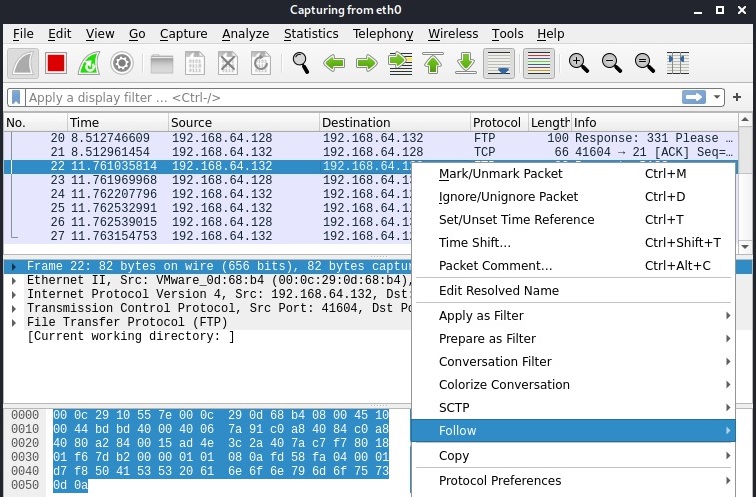Zoom in the main window text
The image size is (756, 497).
click(579, 63)
